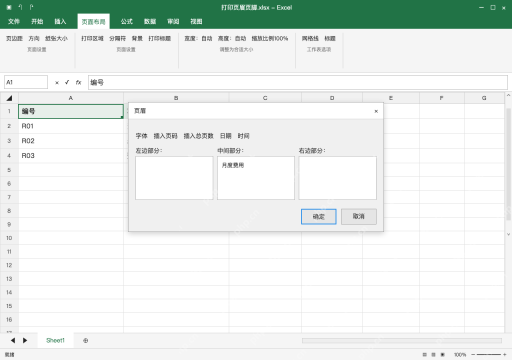
Task: Open the 方向 orientation dropdown
Action: (34, 38)
